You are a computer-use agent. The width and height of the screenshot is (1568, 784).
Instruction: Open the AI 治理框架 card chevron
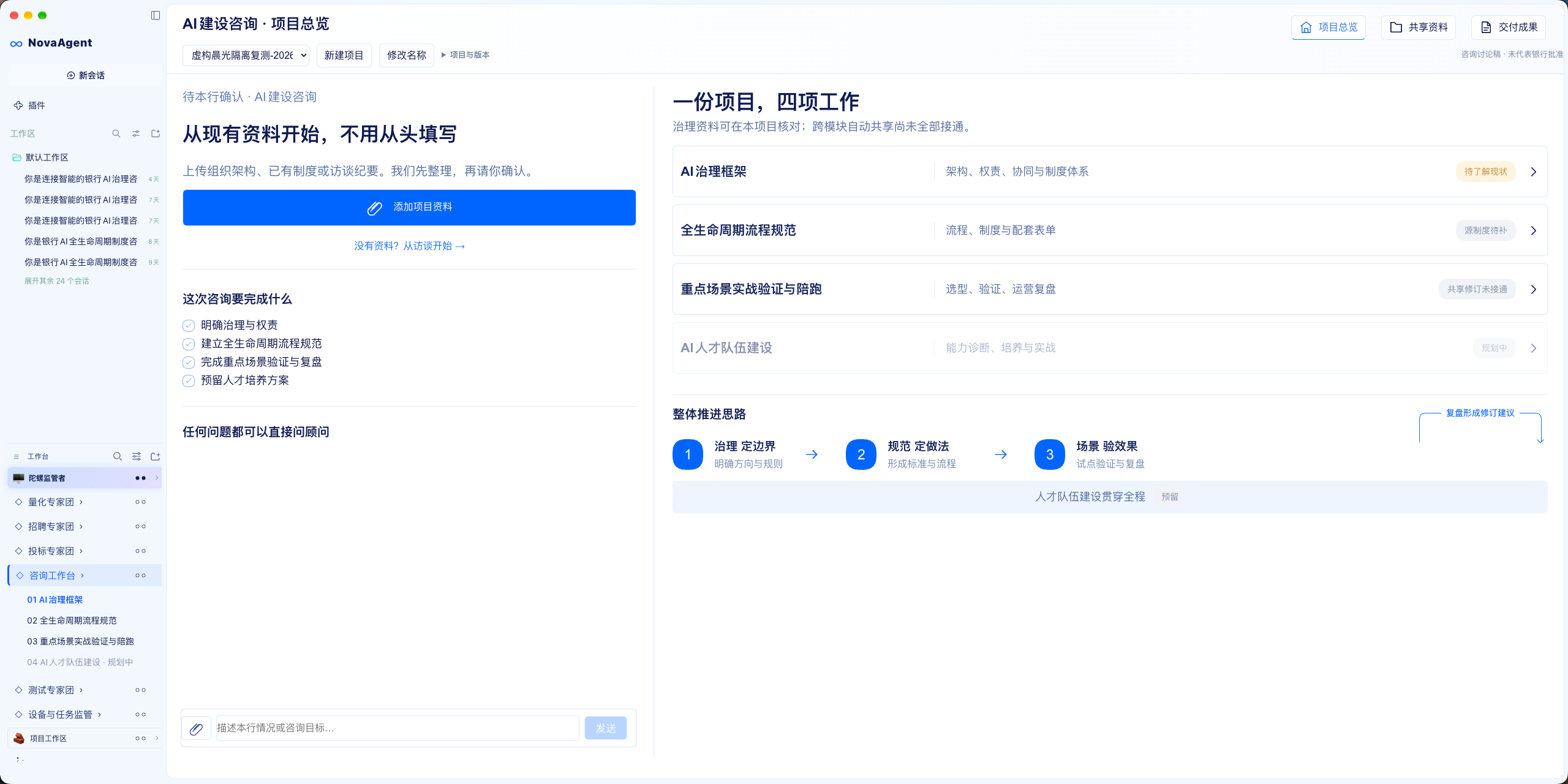point(1534,172)
